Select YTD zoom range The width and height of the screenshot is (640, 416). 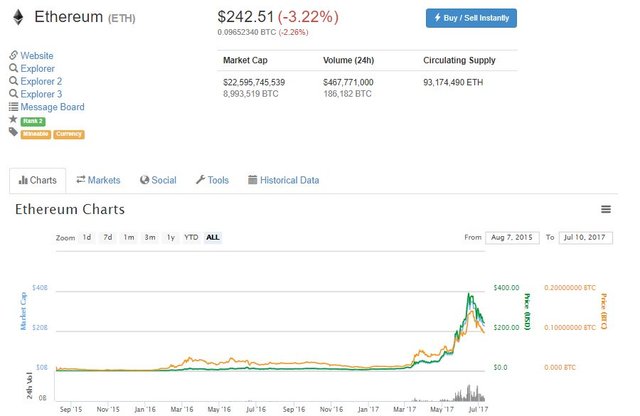coord(191,237)
